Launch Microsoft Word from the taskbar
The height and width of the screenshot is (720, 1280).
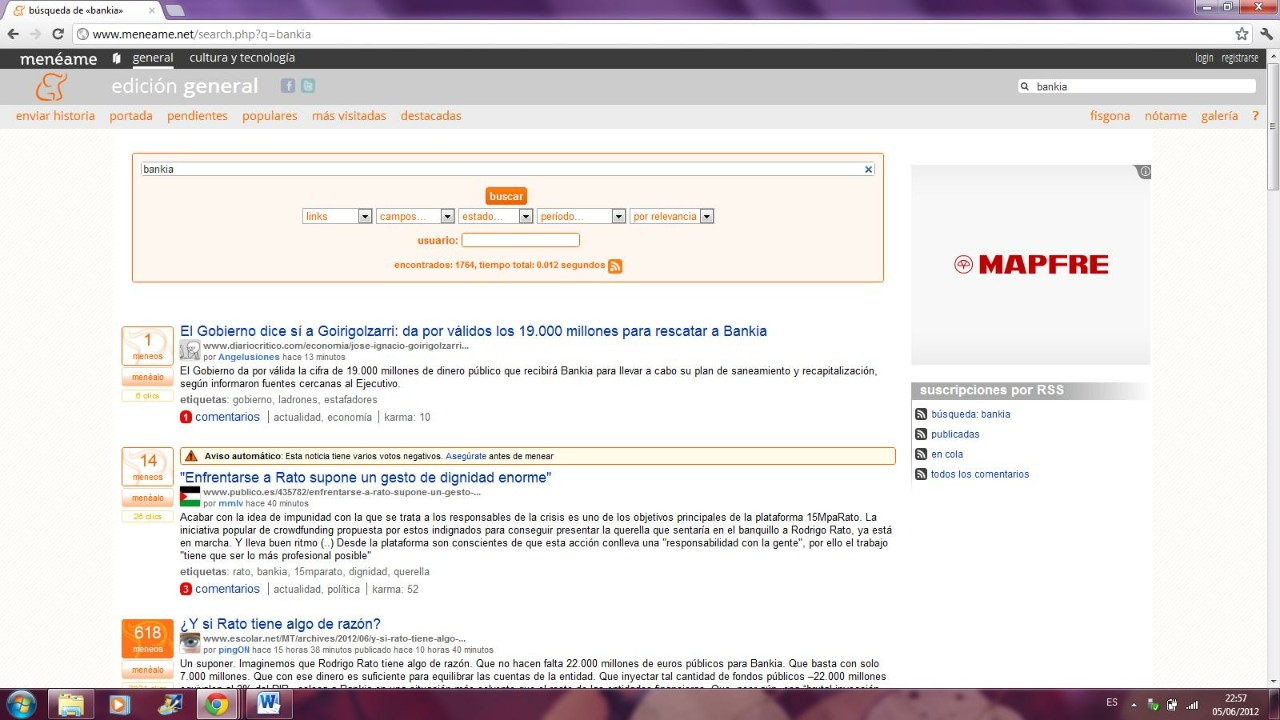(x=268, y=703)
